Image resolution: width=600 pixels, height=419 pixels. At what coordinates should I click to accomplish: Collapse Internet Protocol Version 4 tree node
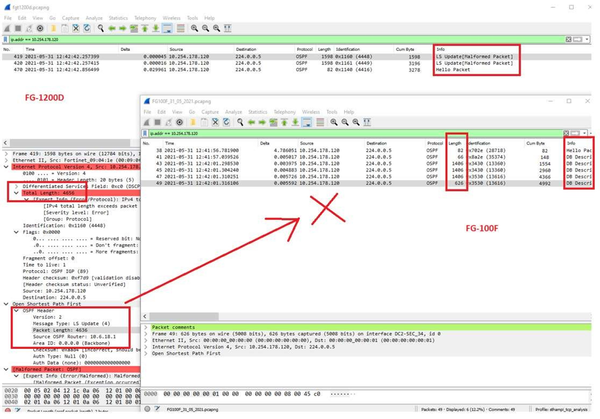[x=6, y=167]
